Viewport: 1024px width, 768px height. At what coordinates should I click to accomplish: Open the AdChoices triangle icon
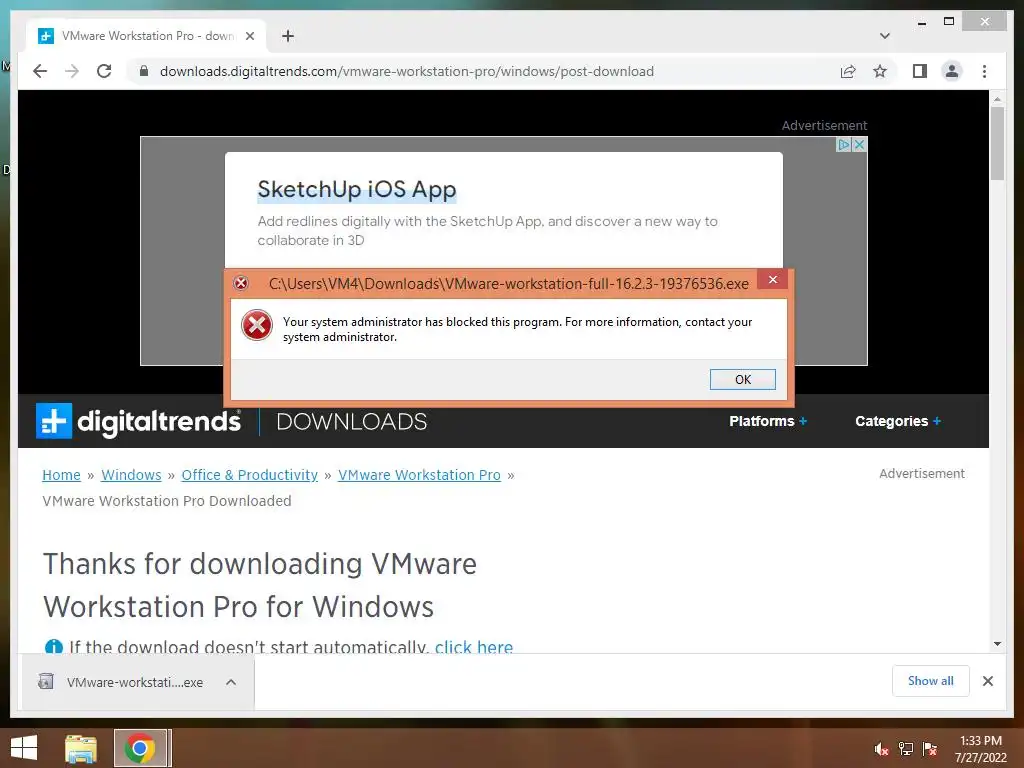coord(844,144)
